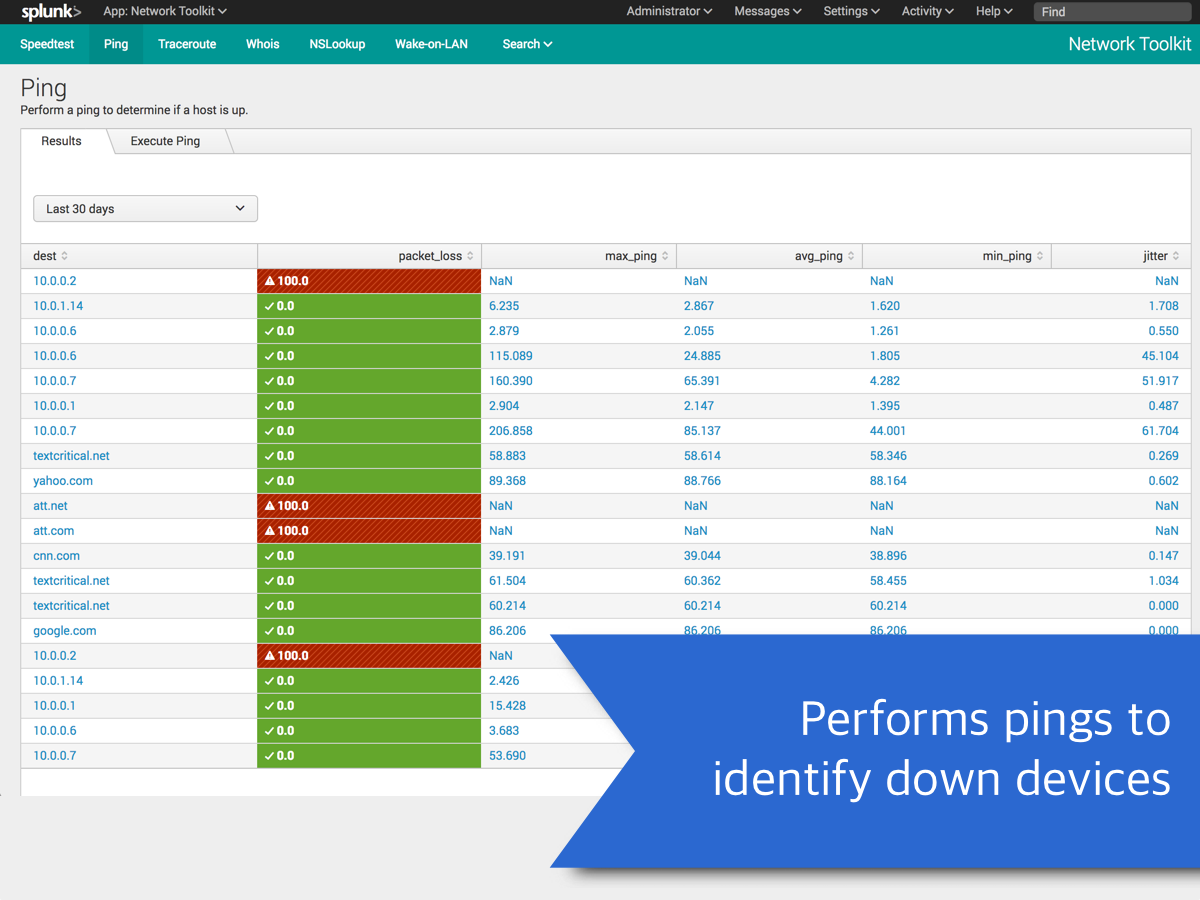Click the avg_ping value 88.766
Image resolution: width=1200 pixels, height=900 pixels.
702,481
